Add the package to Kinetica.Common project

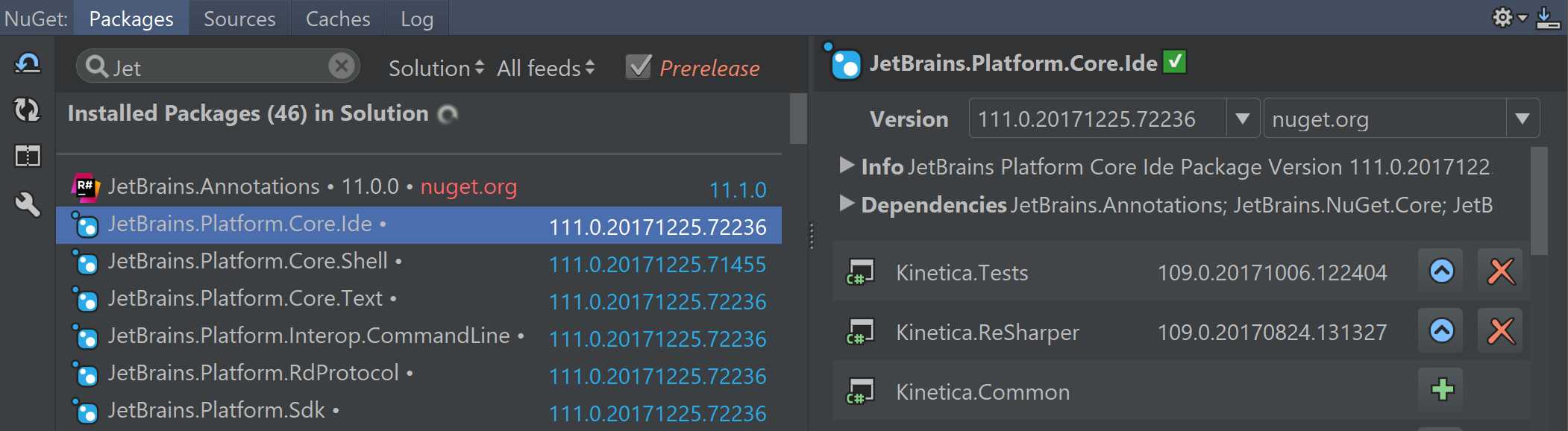point(1441,389)
